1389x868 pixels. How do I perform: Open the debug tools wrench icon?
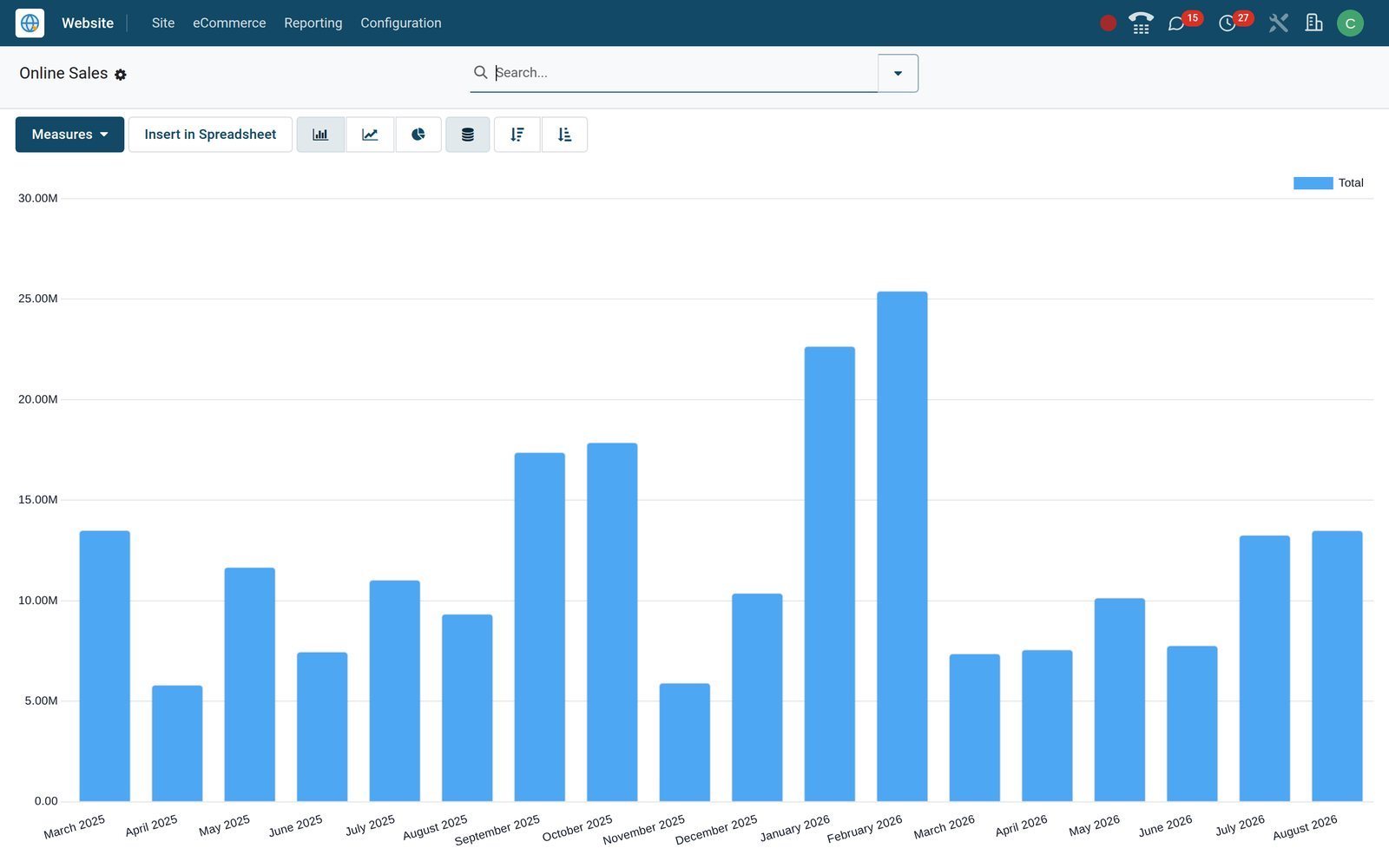click(1278, 23)
